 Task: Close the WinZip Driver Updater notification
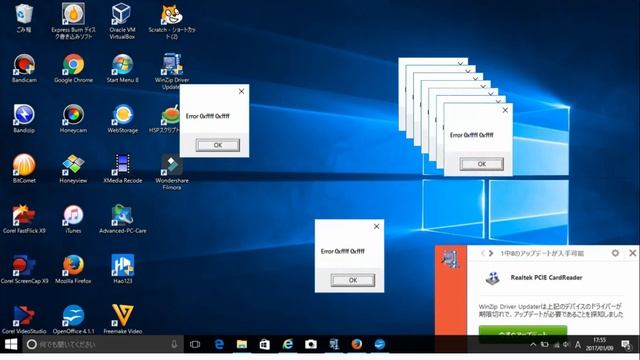coord(632,253)
